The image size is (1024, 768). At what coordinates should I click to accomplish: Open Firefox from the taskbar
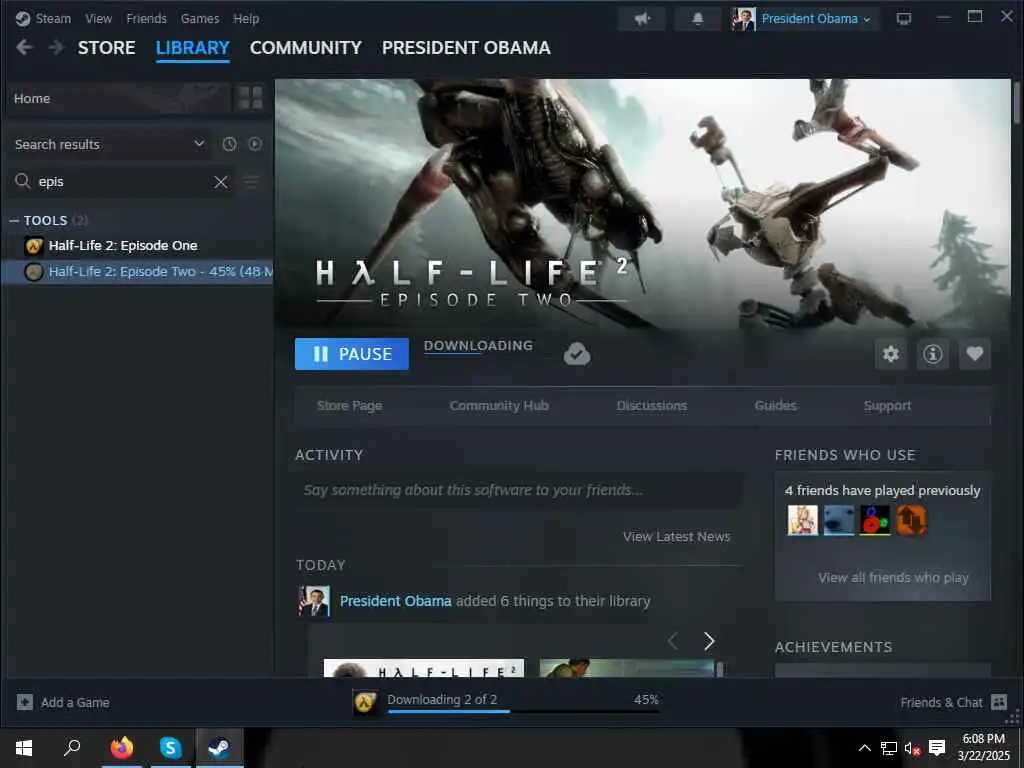pyautogui.click(x=121, y=748)
